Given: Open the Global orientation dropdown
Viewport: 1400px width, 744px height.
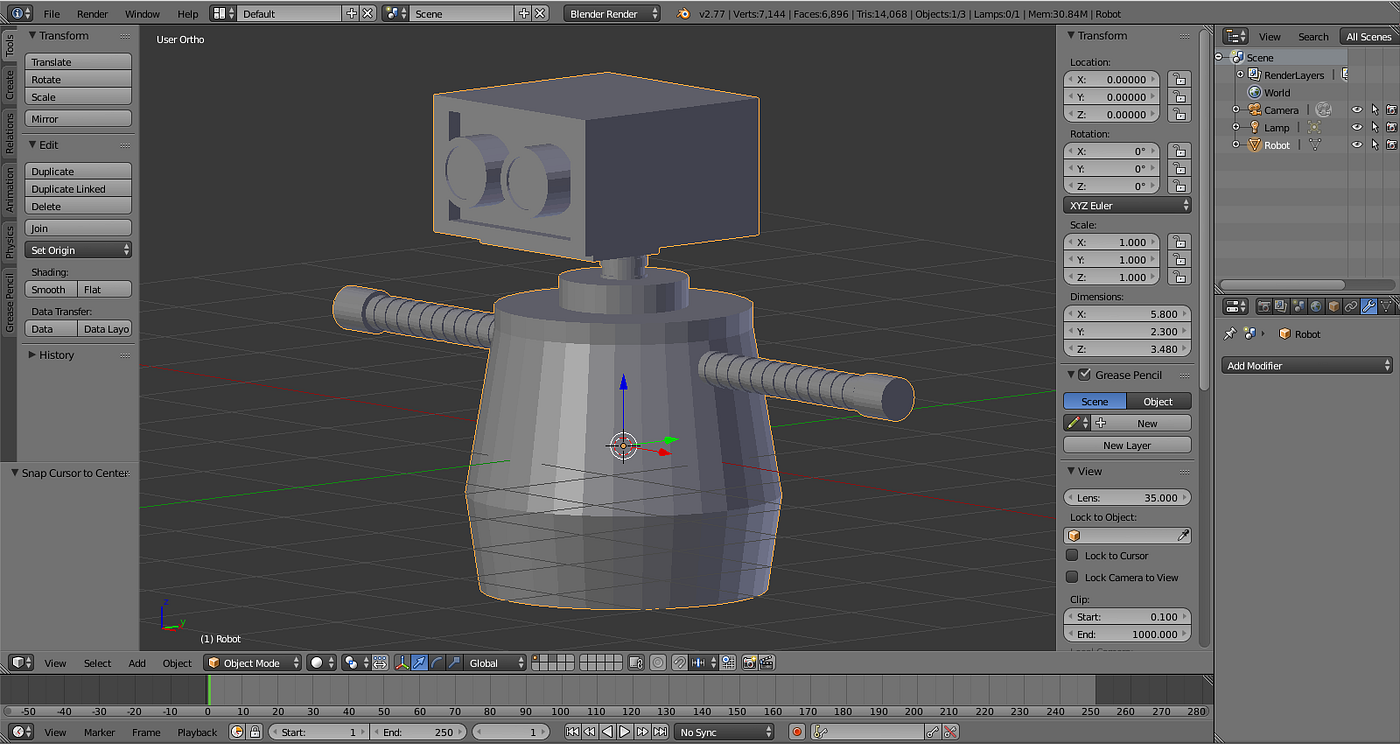Looking at the screenshot, I should pos(495,663).
